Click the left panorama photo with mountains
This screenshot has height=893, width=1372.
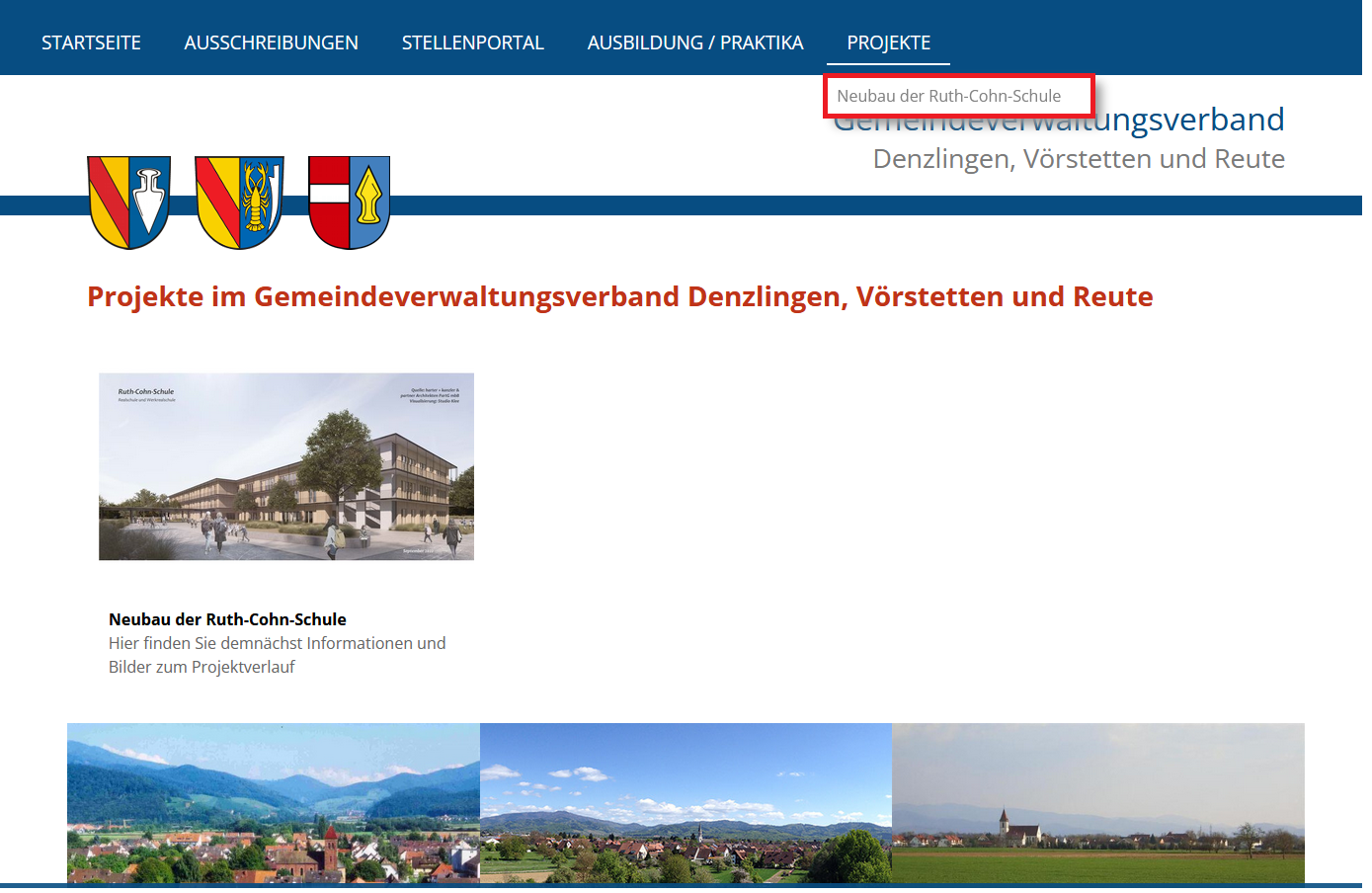click(x=273, y=802)
